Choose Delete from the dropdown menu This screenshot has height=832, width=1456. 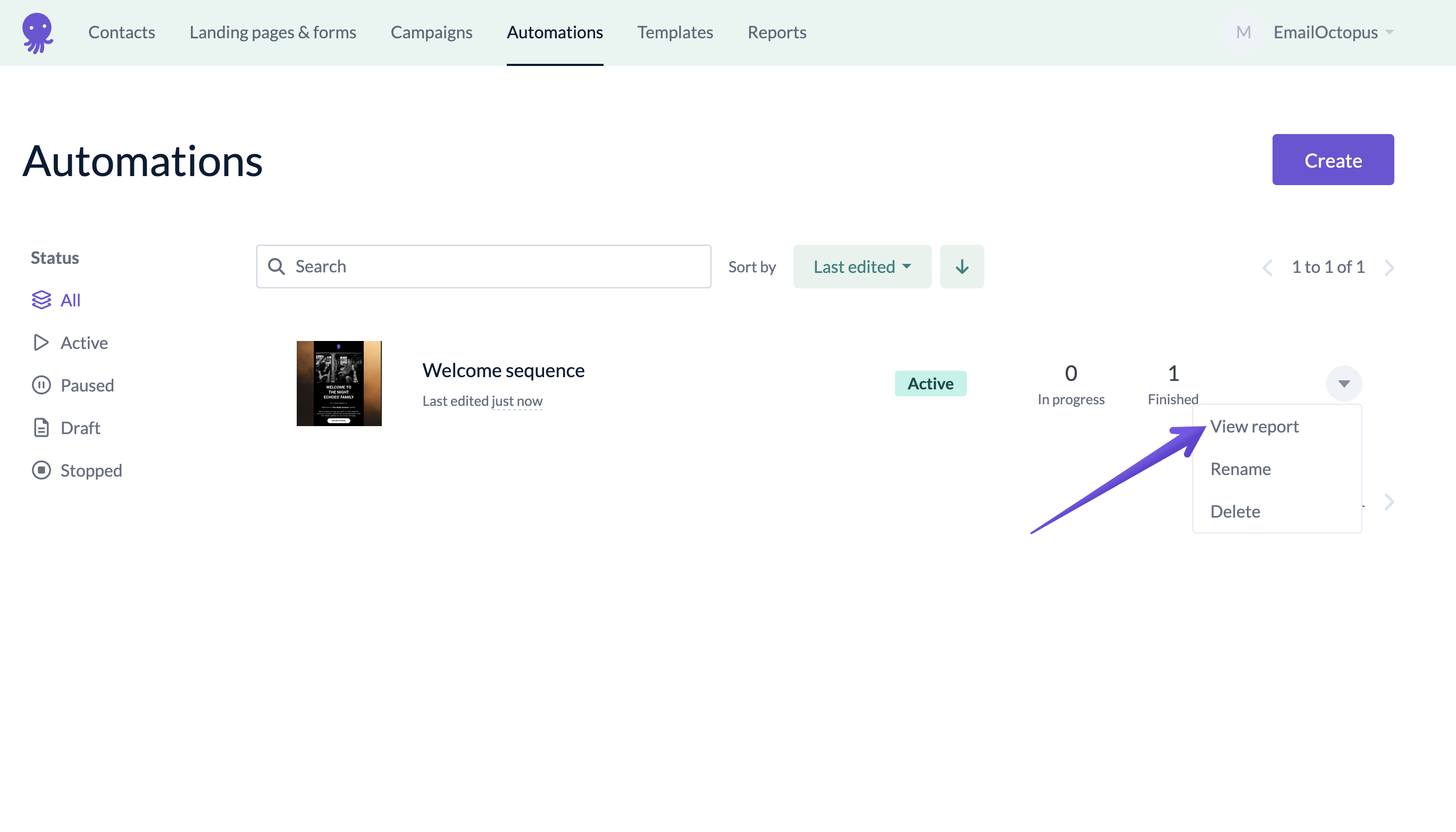click(1234, 511)
